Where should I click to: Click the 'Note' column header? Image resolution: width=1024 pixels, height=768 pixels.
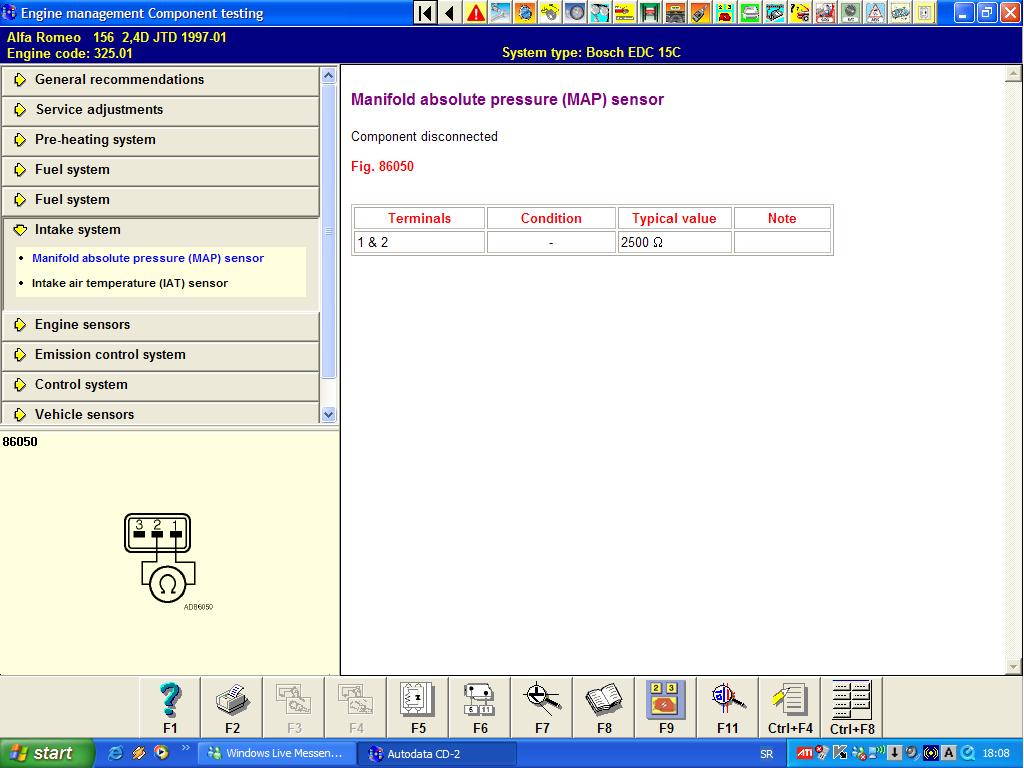tap(782, 218)
